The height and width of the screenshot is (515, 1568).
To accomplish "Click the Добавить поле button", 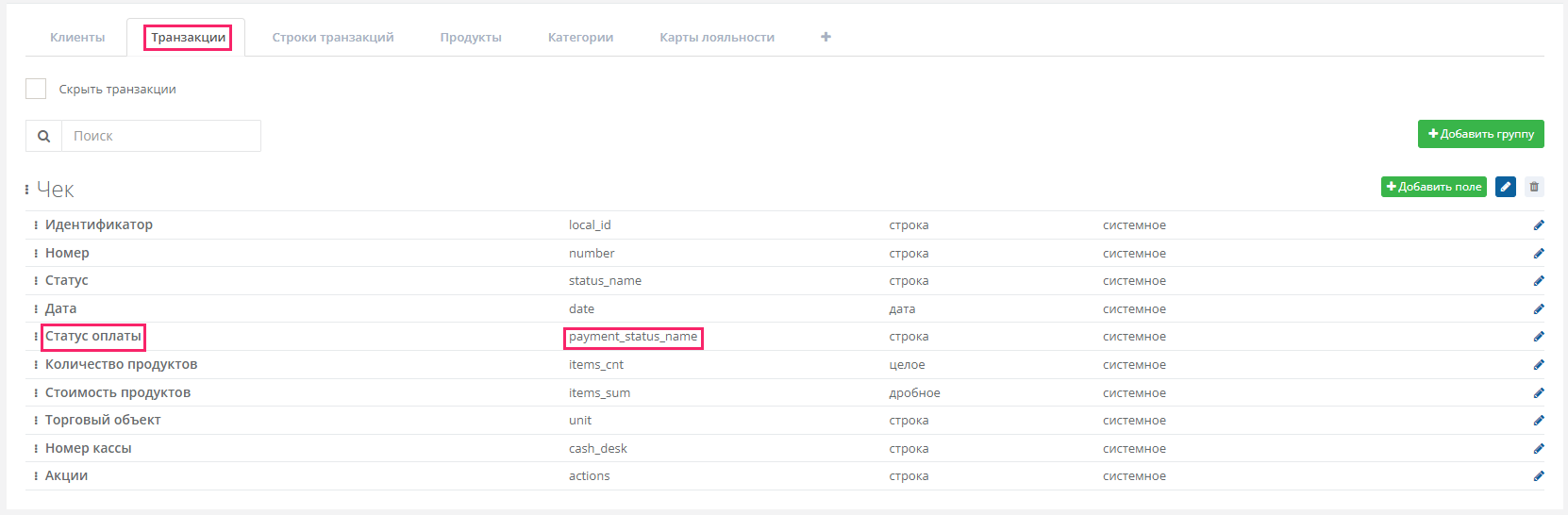I will tap(1434, 187).
